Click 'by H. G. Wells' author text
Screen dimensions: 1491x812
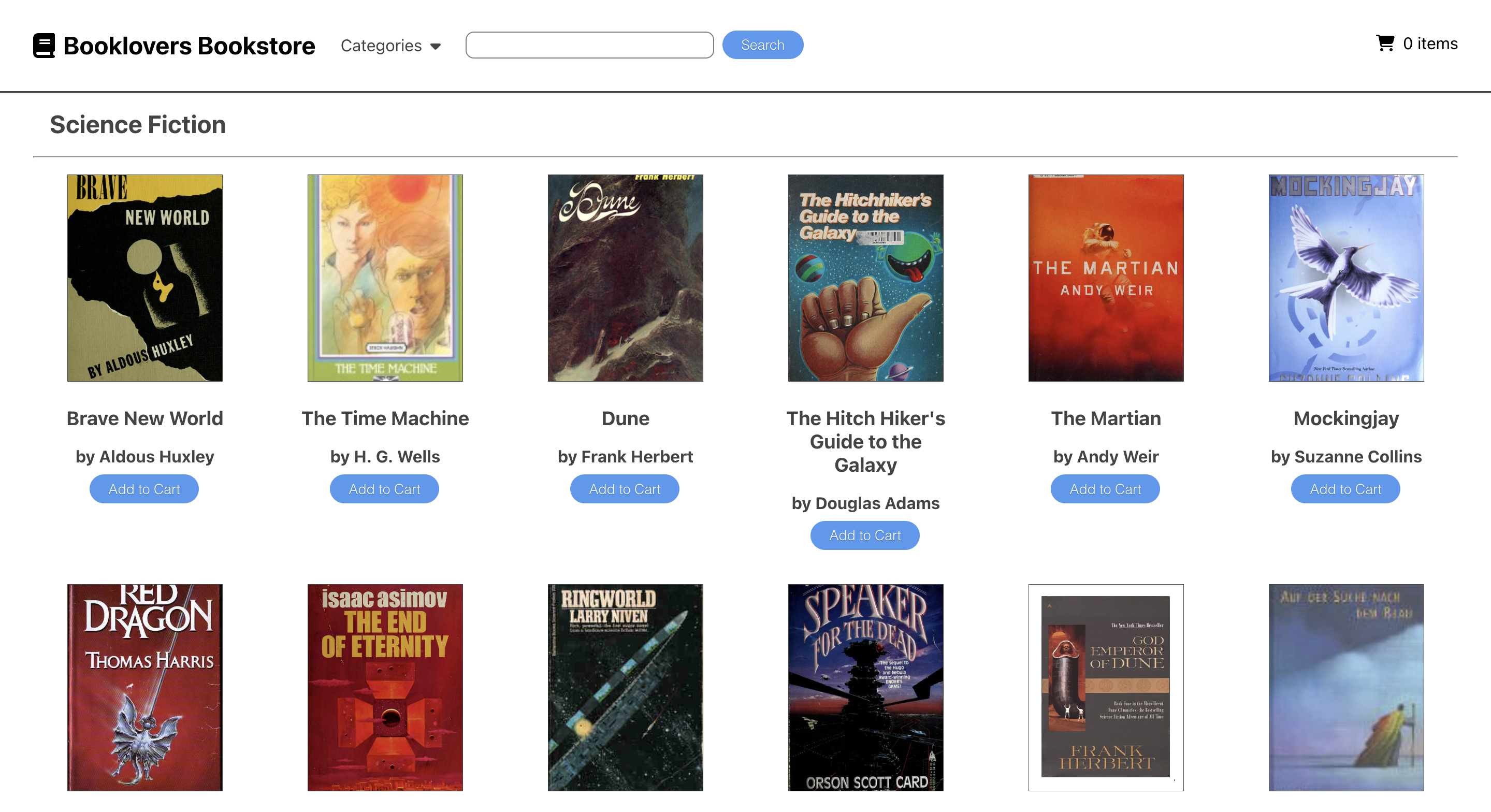pyautogui.click(x=385, y=457)
